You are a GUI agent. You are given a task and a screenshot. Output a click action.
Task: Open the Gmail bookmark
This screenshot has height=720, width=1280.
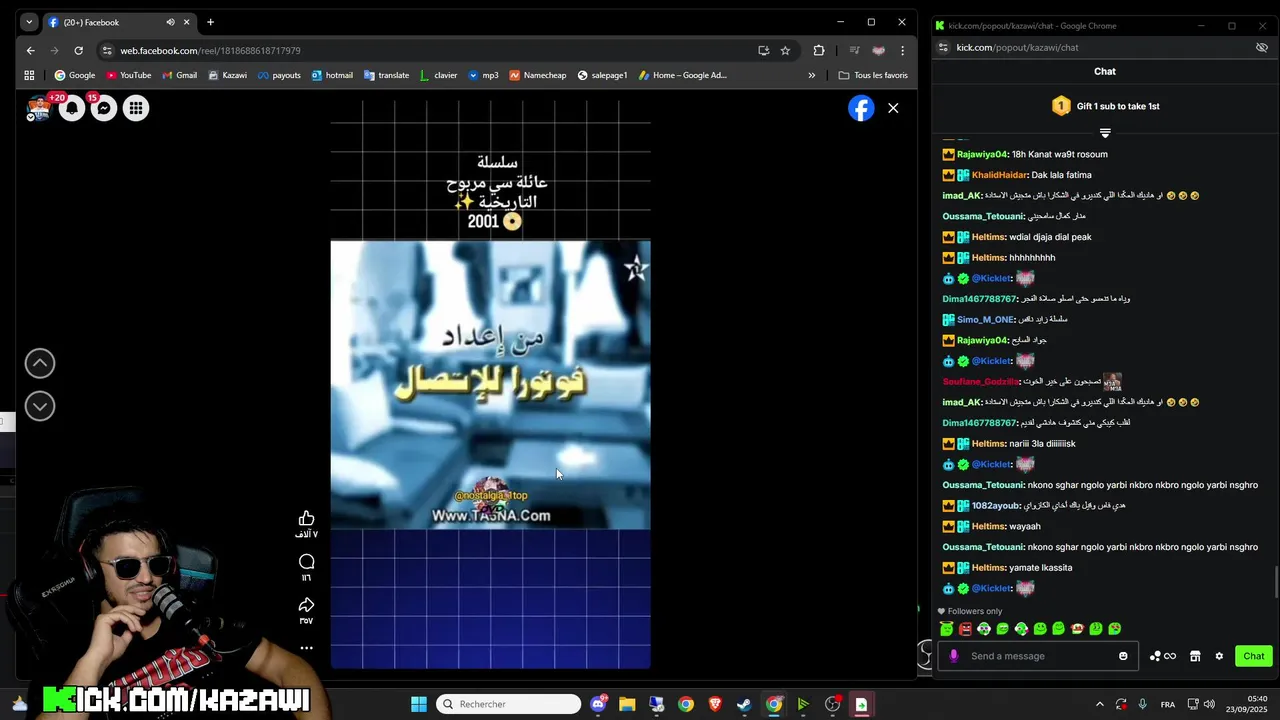(x=179, y=75)
